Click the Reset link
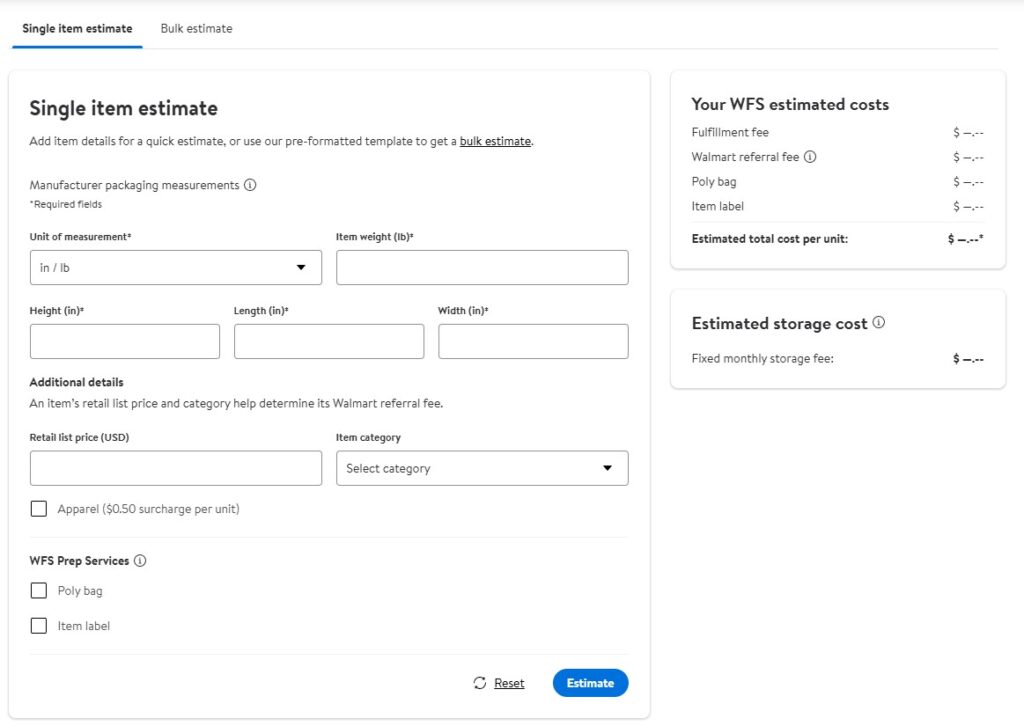Viewport: 1024px width, 726px height. point(509,683)
